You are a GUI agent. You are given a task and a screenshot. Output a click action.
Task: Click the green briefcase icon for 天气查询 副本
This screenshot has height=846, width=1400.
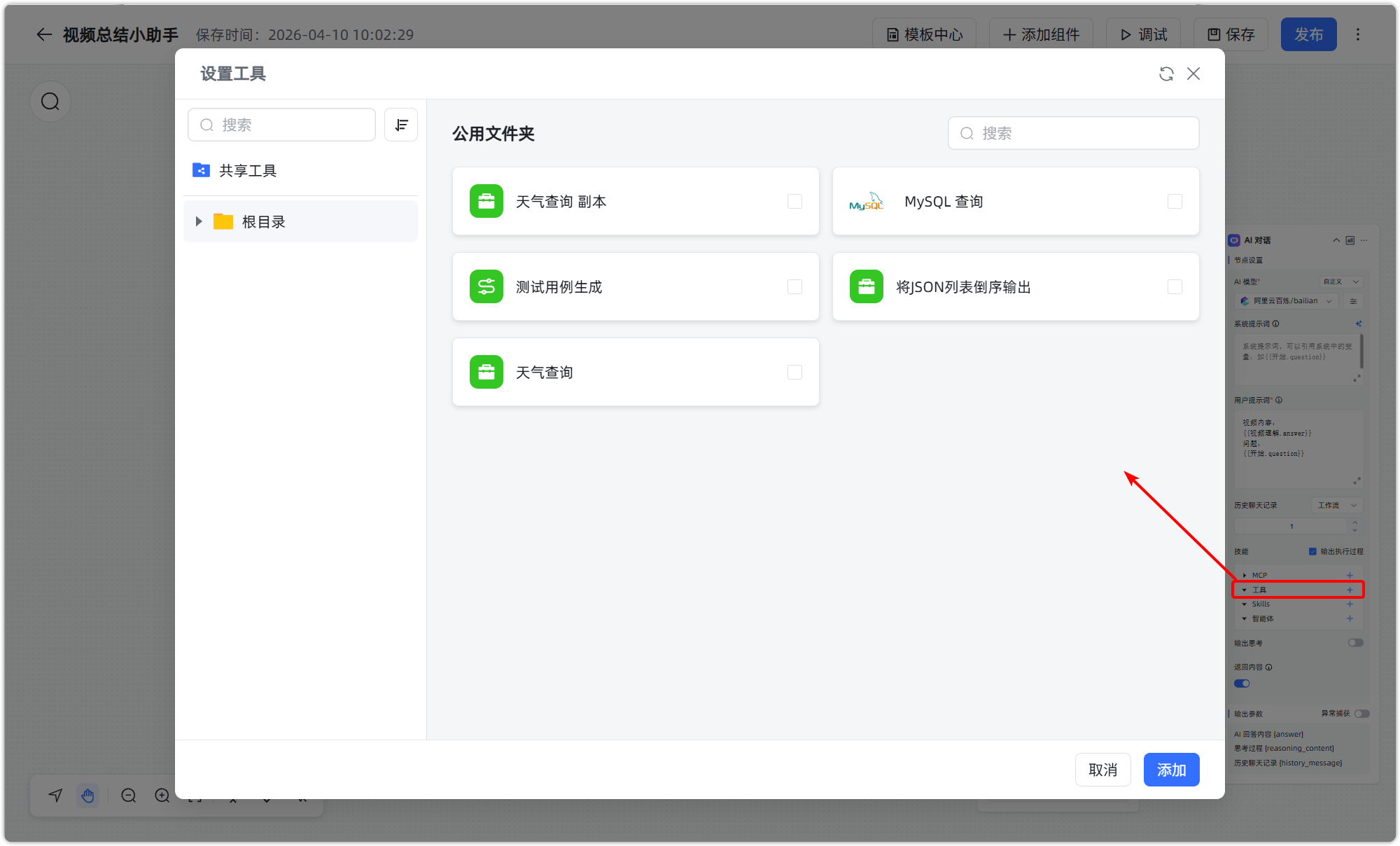click(486, 201)
